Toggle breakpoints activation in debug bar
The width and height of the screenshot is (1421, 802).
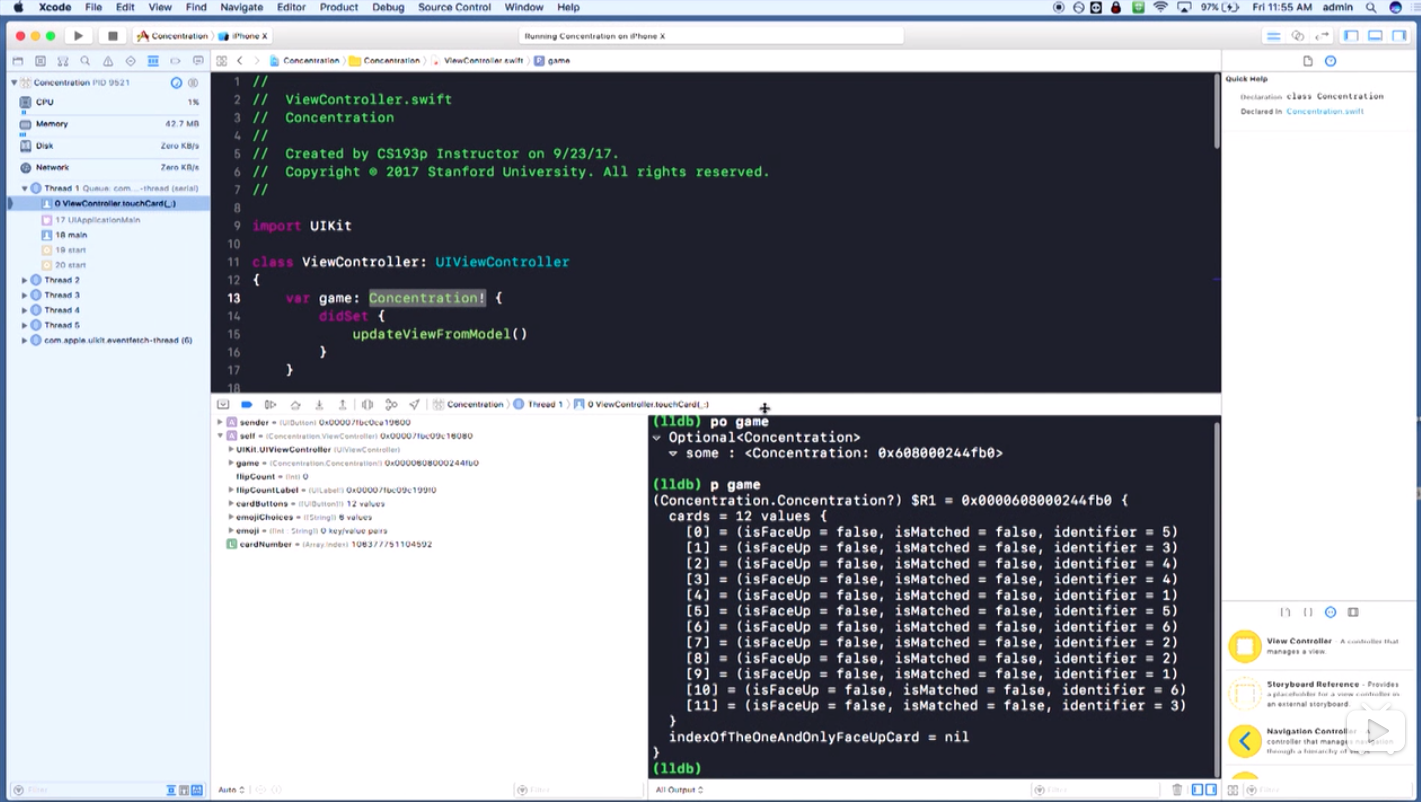247,405
